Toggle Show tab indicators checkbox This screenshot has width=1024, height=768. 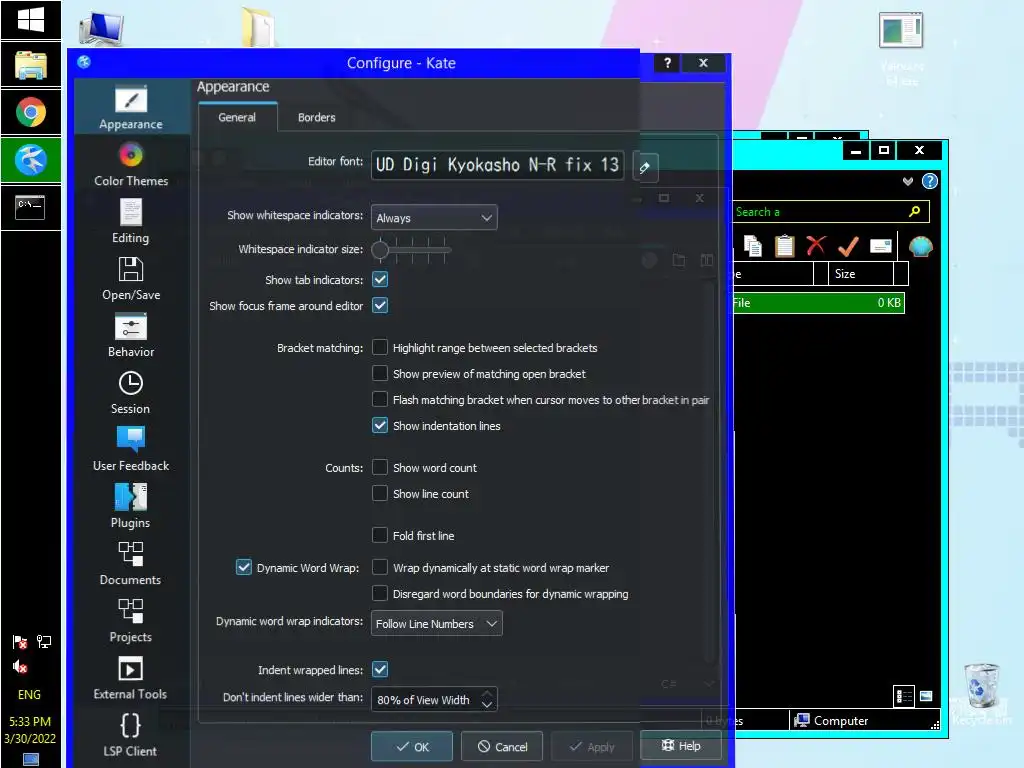point(380,280)
